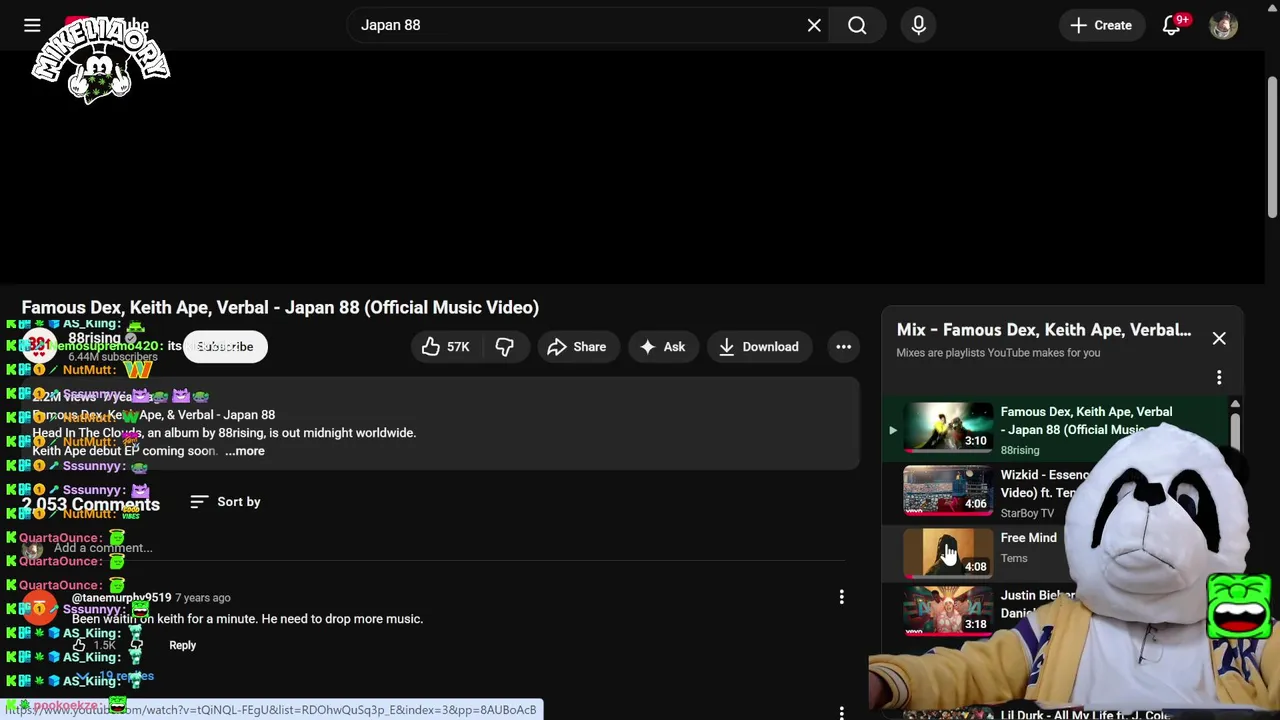Subscribe to the 88rising channel
The image size is (1280, 720).
225,347
